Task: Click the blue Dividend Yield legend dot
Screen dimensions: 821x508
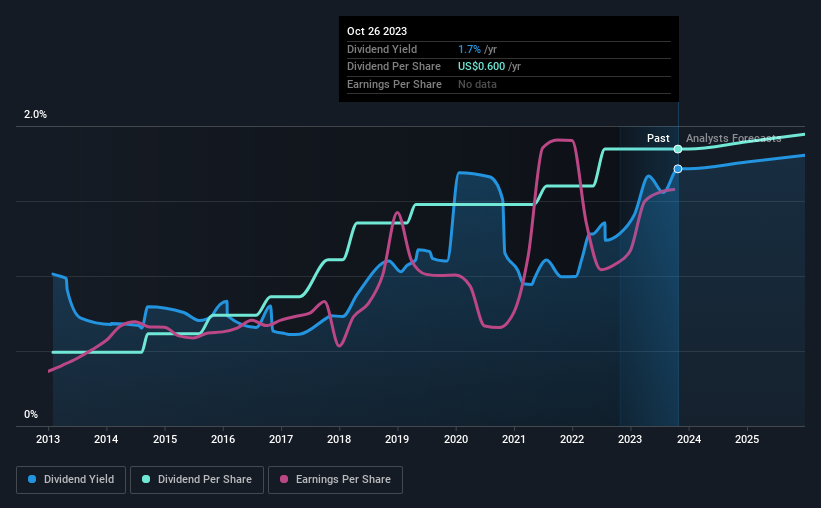Action: point(32,479)
